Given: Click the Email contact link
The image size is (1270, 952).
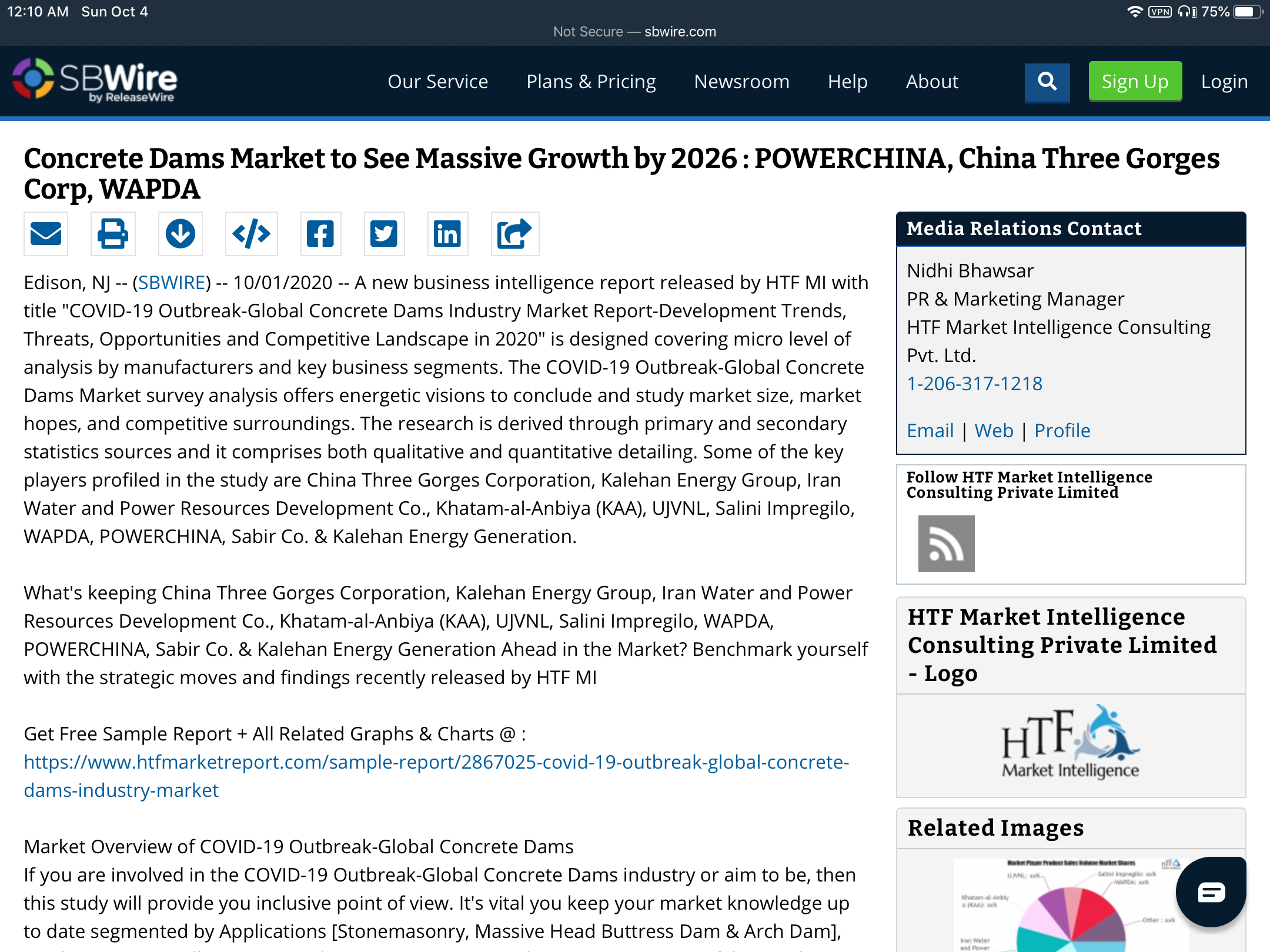Looking at the screenshot, I should point(930,431).
